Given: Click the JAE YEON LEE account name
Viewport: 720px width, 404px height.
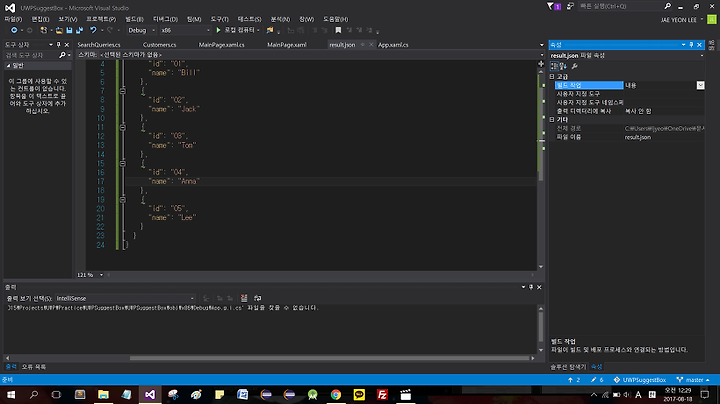Looking at the screenshot, I should pos(679,20).
